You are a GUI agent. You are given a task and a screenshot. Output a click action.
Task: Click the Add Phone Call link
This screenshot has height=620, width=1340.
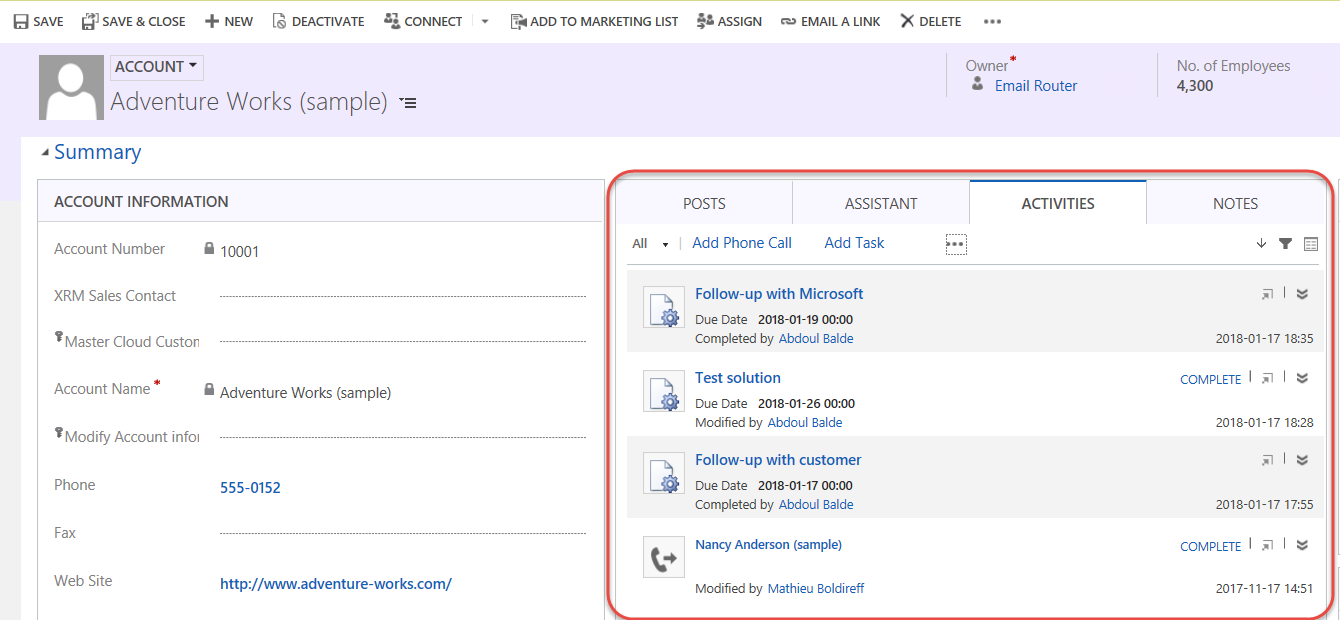click(741, 243)
